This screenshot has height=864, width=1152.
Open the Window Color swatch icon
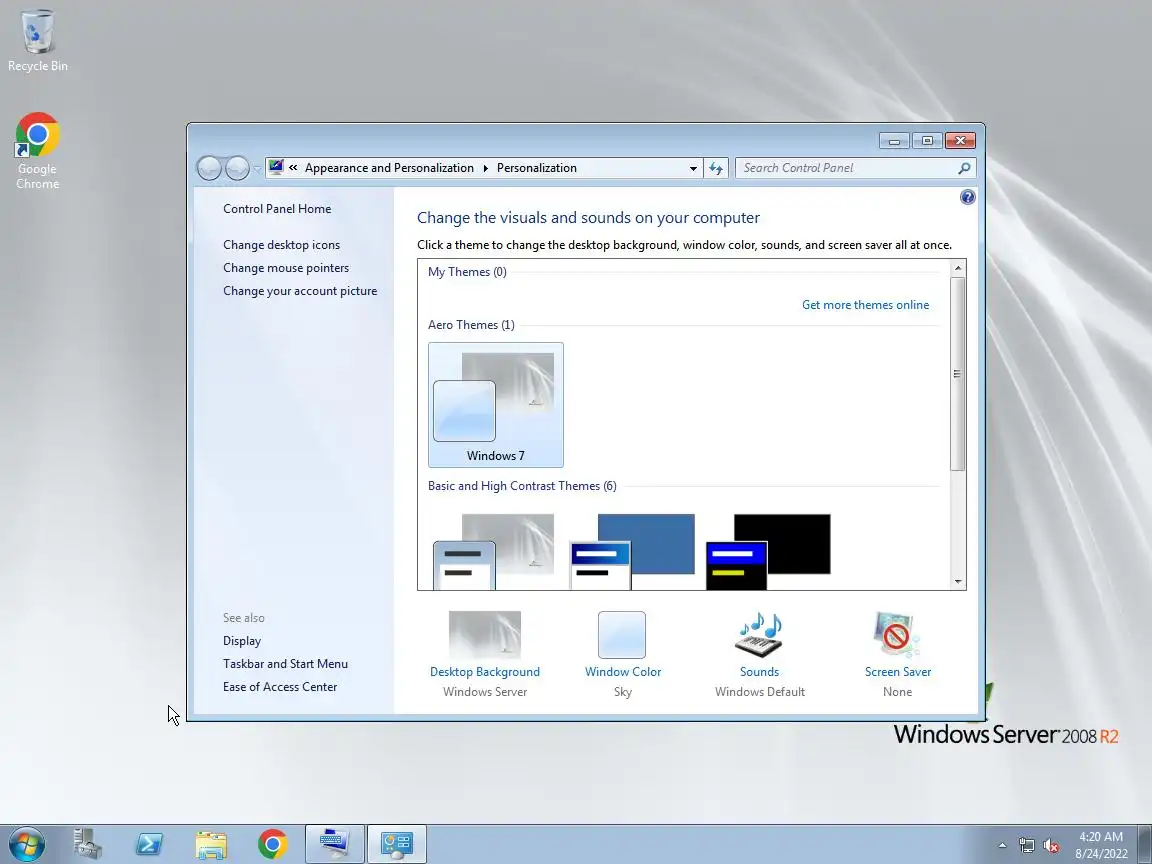click(622, 635)
